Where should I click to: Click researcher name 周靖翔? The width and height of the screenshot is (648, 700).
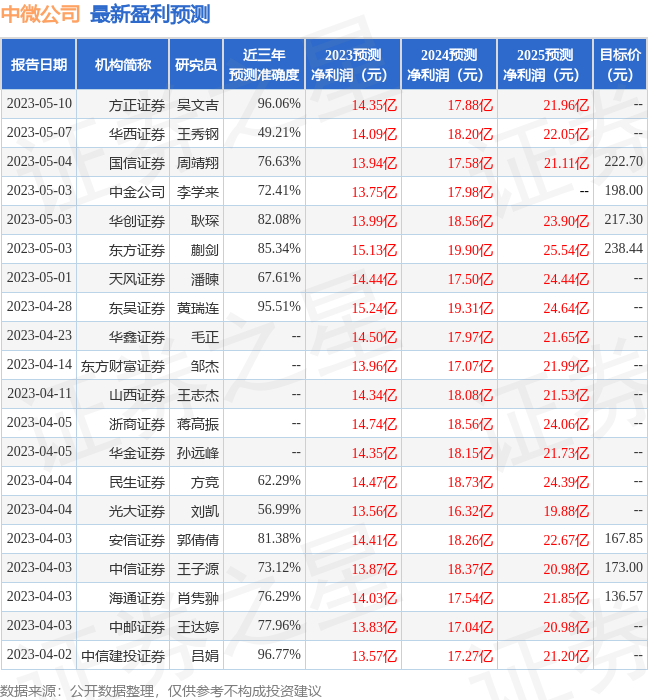198,163
